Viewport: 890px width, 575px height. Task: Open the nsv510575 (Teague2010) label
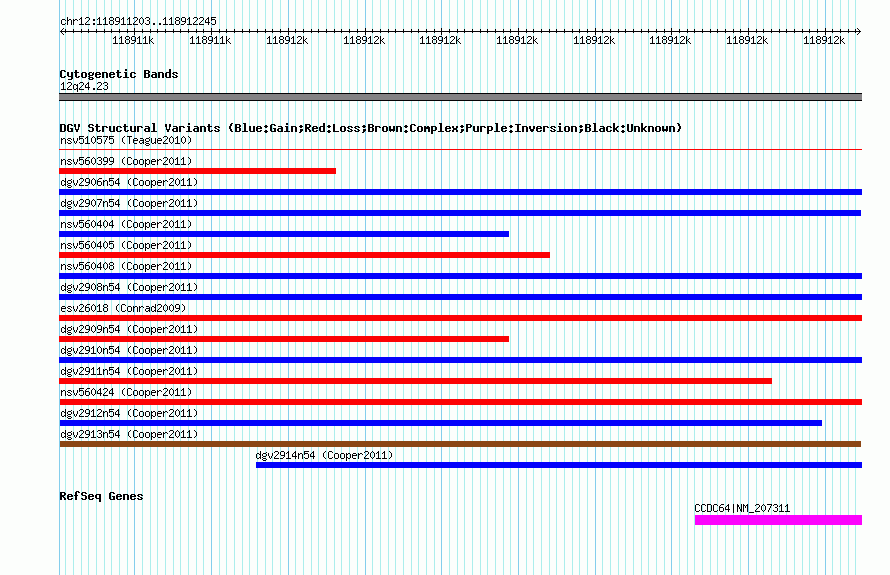pos(126,140)
